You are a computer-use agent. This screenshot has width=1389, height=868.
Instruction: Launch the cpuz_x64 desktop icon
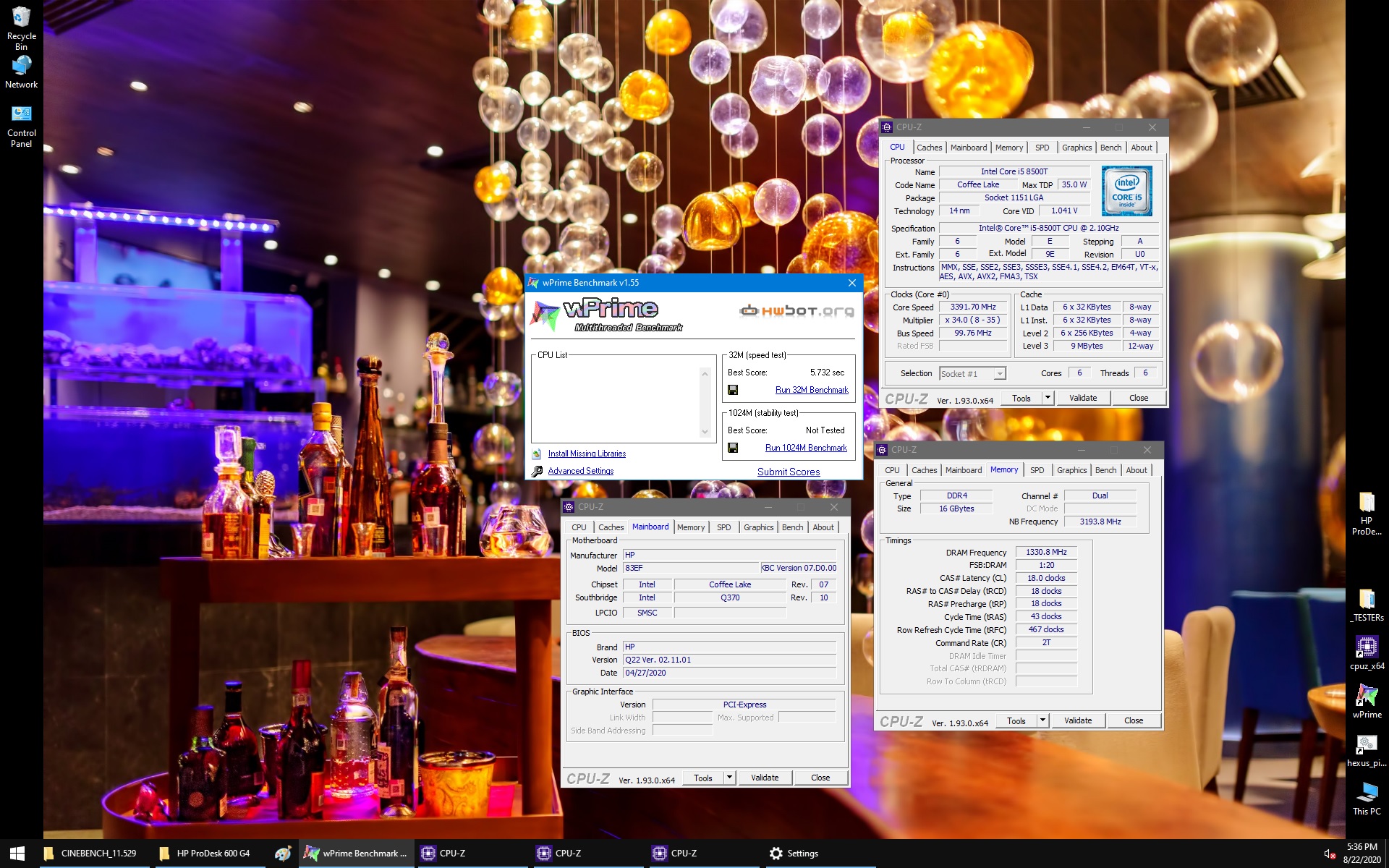pos(1367,652)
